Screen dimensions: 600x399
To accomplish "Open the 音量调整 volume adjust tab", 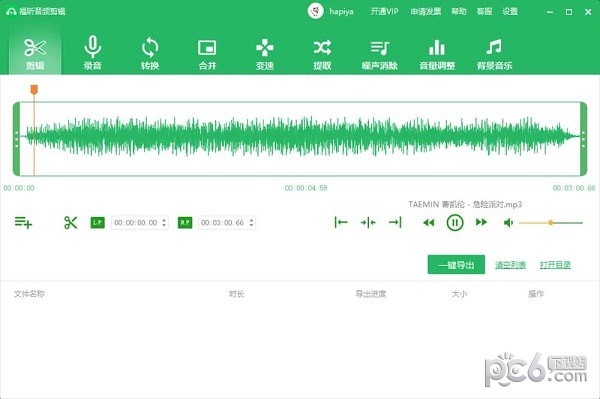I will (437, 54).
